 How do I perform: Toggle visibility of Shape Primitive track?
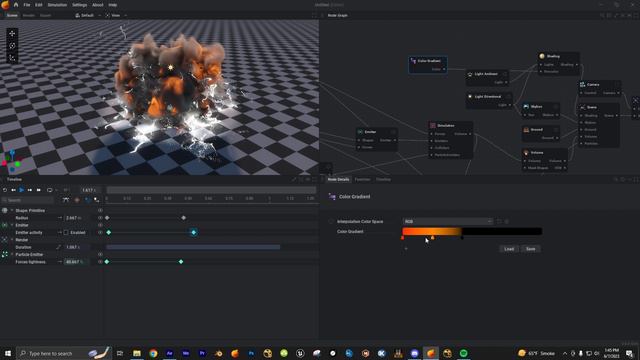(100, 211)
